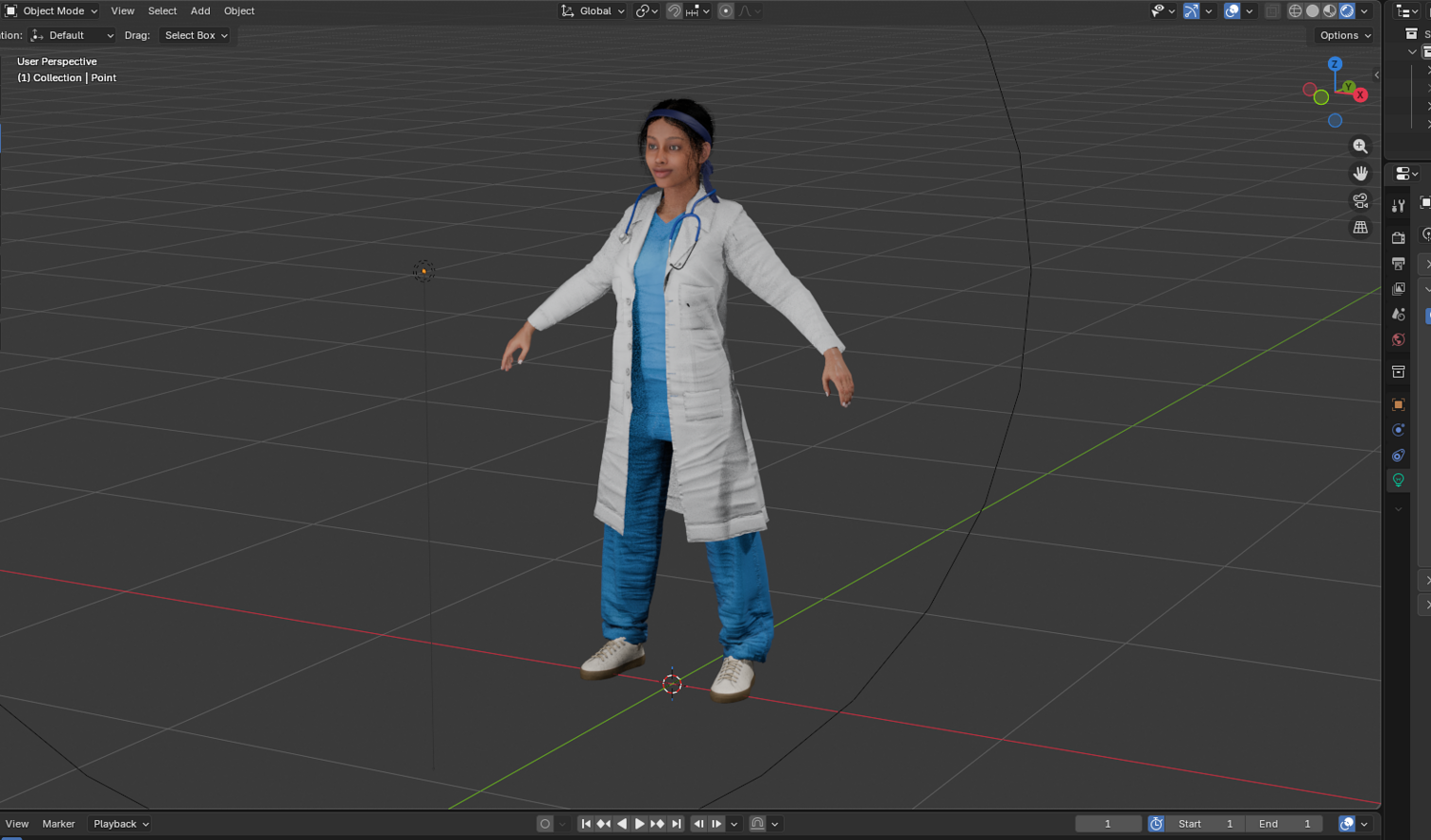The image size is (1431, 840).
Task: Open the Outliner editor type dropdown
Action: pyautogui.click(x=1407, y=10)
